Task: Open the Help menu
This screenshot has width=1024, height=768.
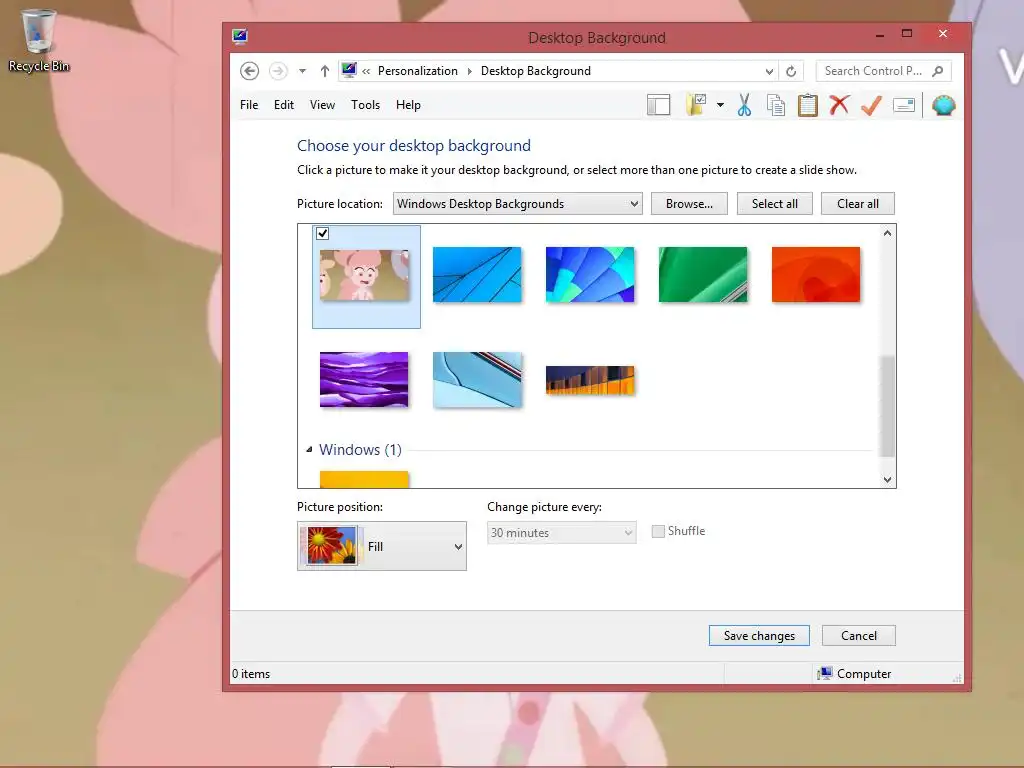Action: click(x=408, y=104)
